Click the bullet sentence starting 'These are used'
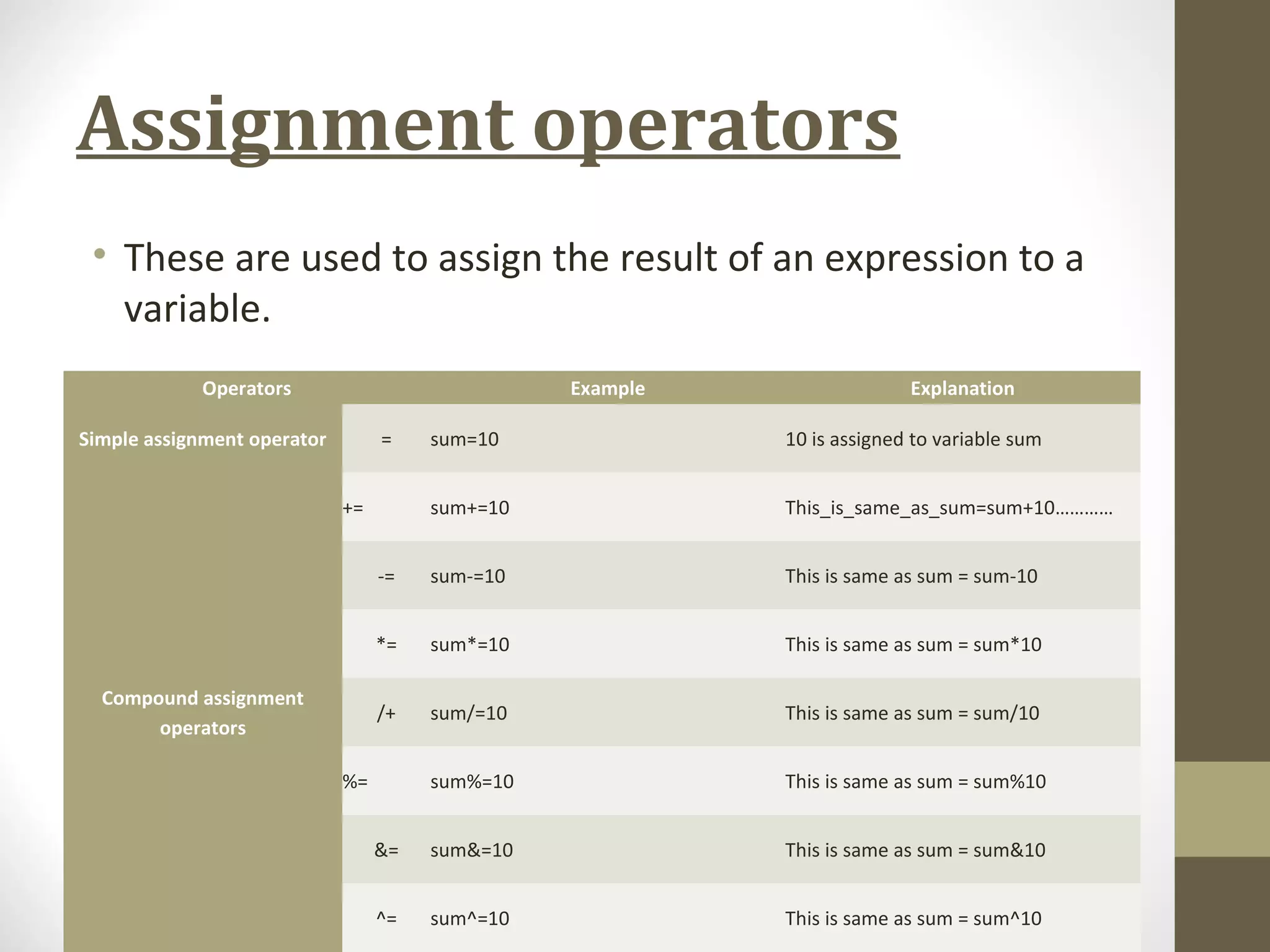Screen dimensions: 1270x952 (603, 283)
